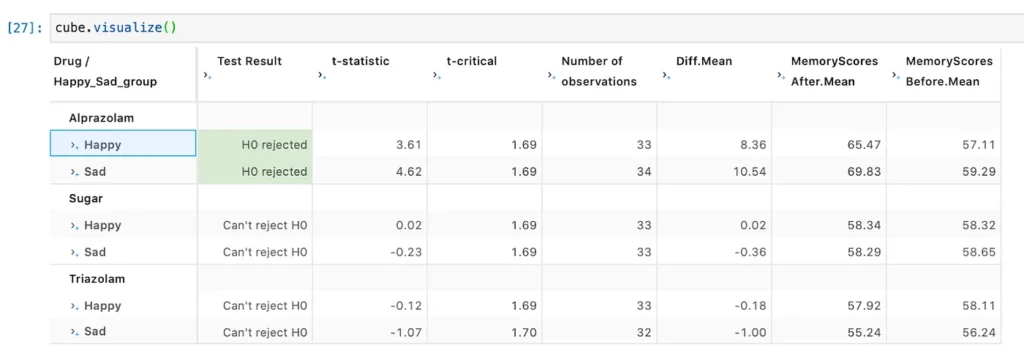Click drill icon on t-statistic column
This screenshot has height=364, width=1024.
(322, 75)
